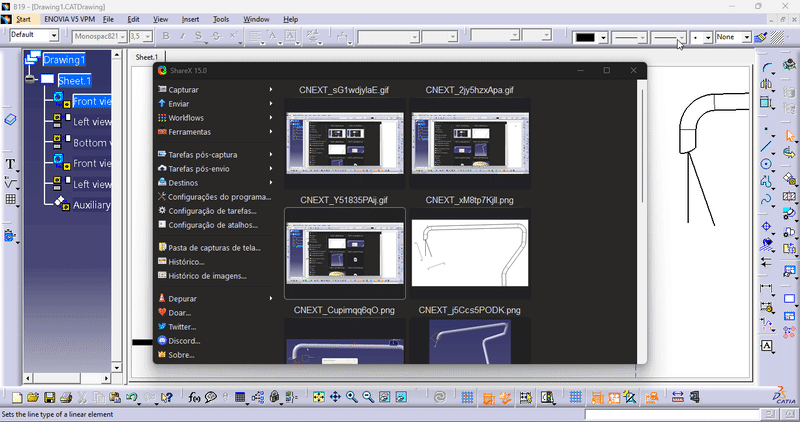Select the Spline tool in the right toolbar
This screenshot has width=800, height=422.
766,199
